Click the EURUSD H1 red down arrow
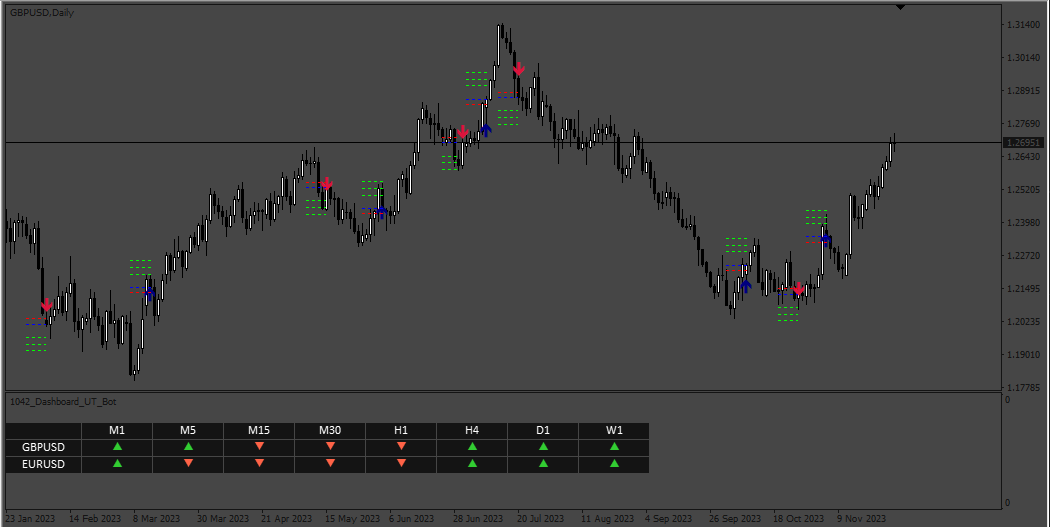 [x=401, y=463]
